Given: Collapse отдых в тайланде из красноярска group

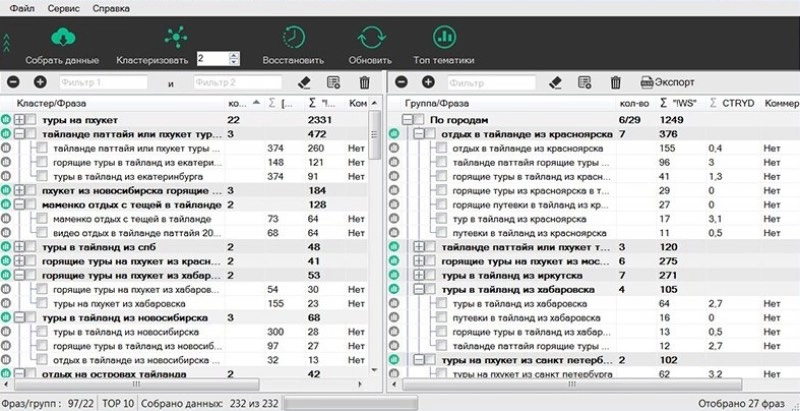Looking at the screenshot, I should point(419,134).
